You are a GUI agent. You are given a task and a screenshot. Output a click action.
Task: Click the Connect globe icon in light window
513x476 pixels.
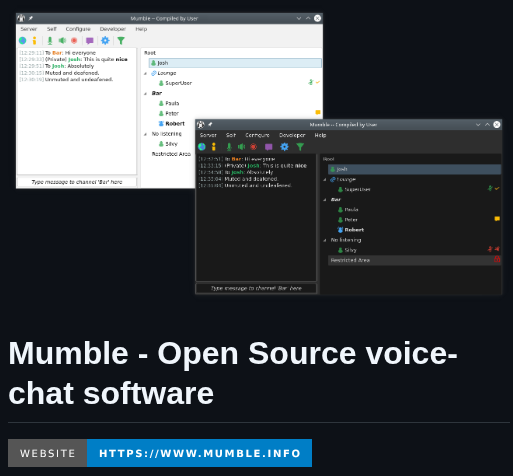(x=22, y=41)
